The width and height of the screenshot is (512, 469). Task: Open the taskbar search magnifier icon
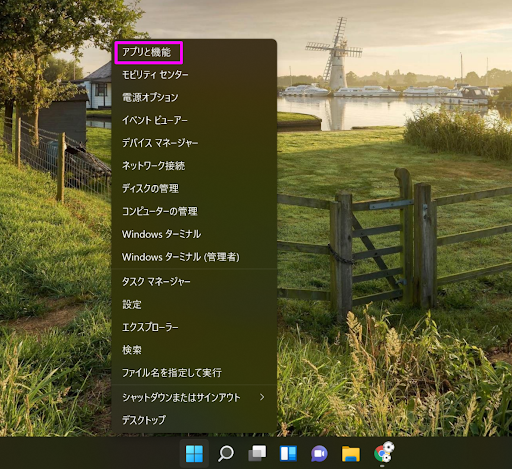coord(226,453)
